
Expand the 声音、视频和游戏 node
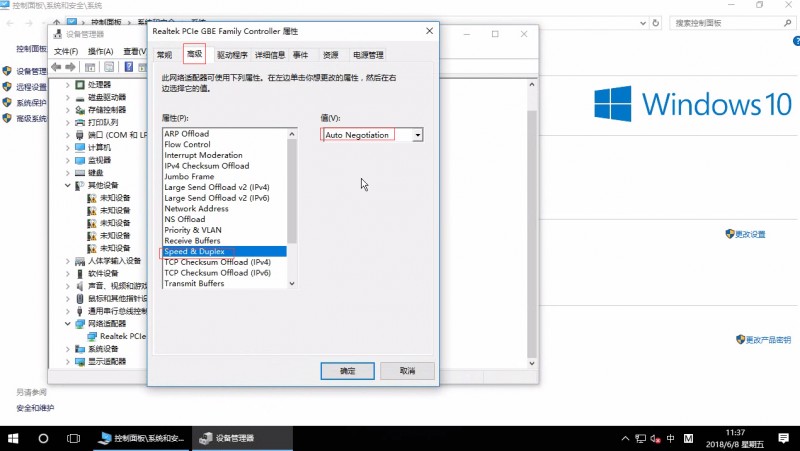point(68,286)
